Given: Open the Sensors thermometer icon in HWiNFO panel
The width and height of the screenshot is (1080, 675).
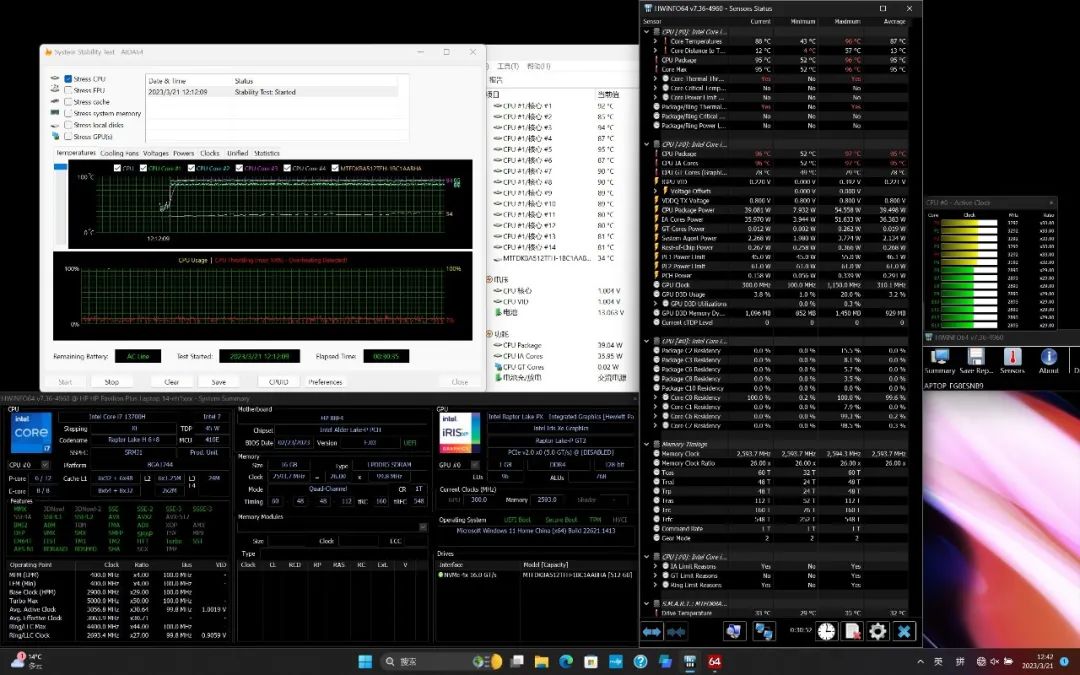Looking at the screenshot, I should click(1012, 359).
